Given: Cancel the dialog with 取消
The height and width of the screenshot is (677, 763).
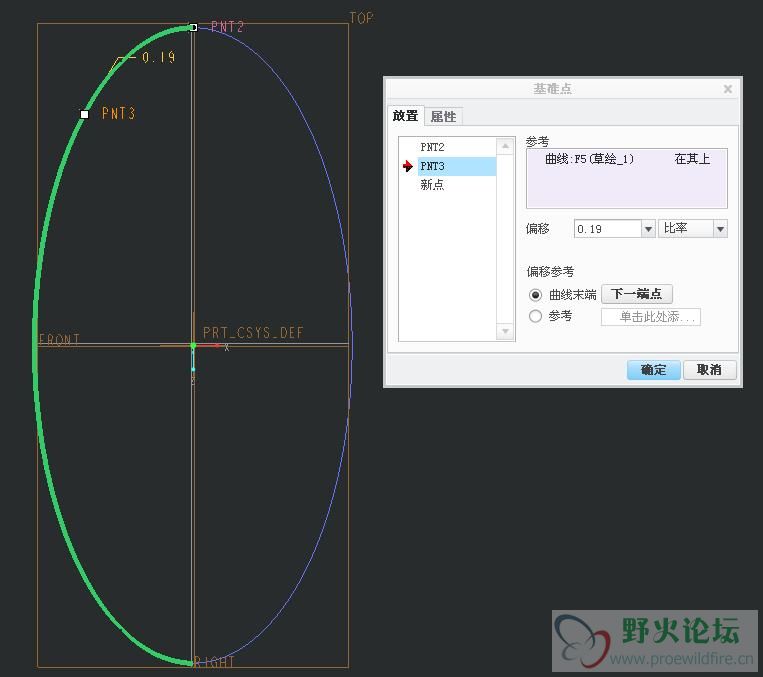Looking at the screenshot, I should coord(709,370).
